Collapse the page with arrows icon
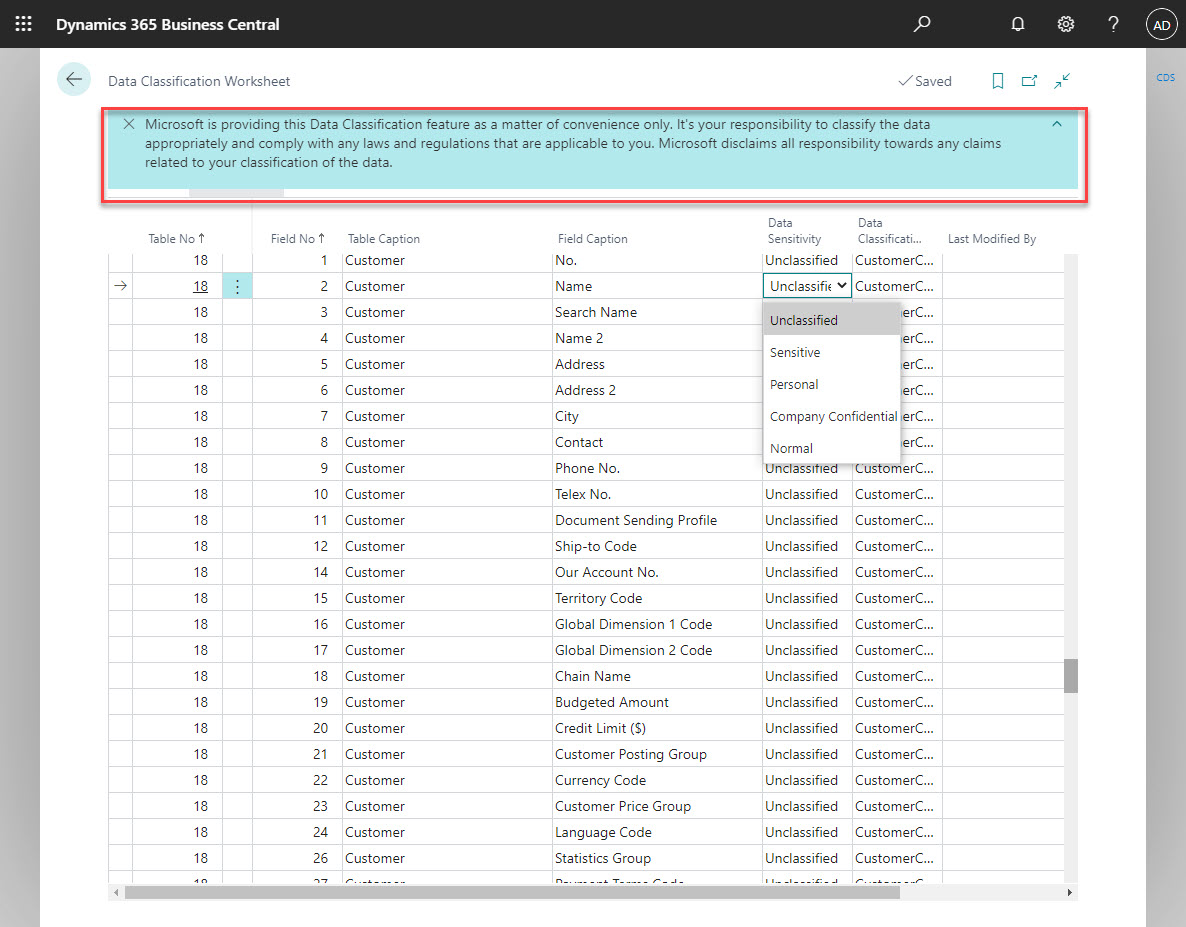 1062,81
